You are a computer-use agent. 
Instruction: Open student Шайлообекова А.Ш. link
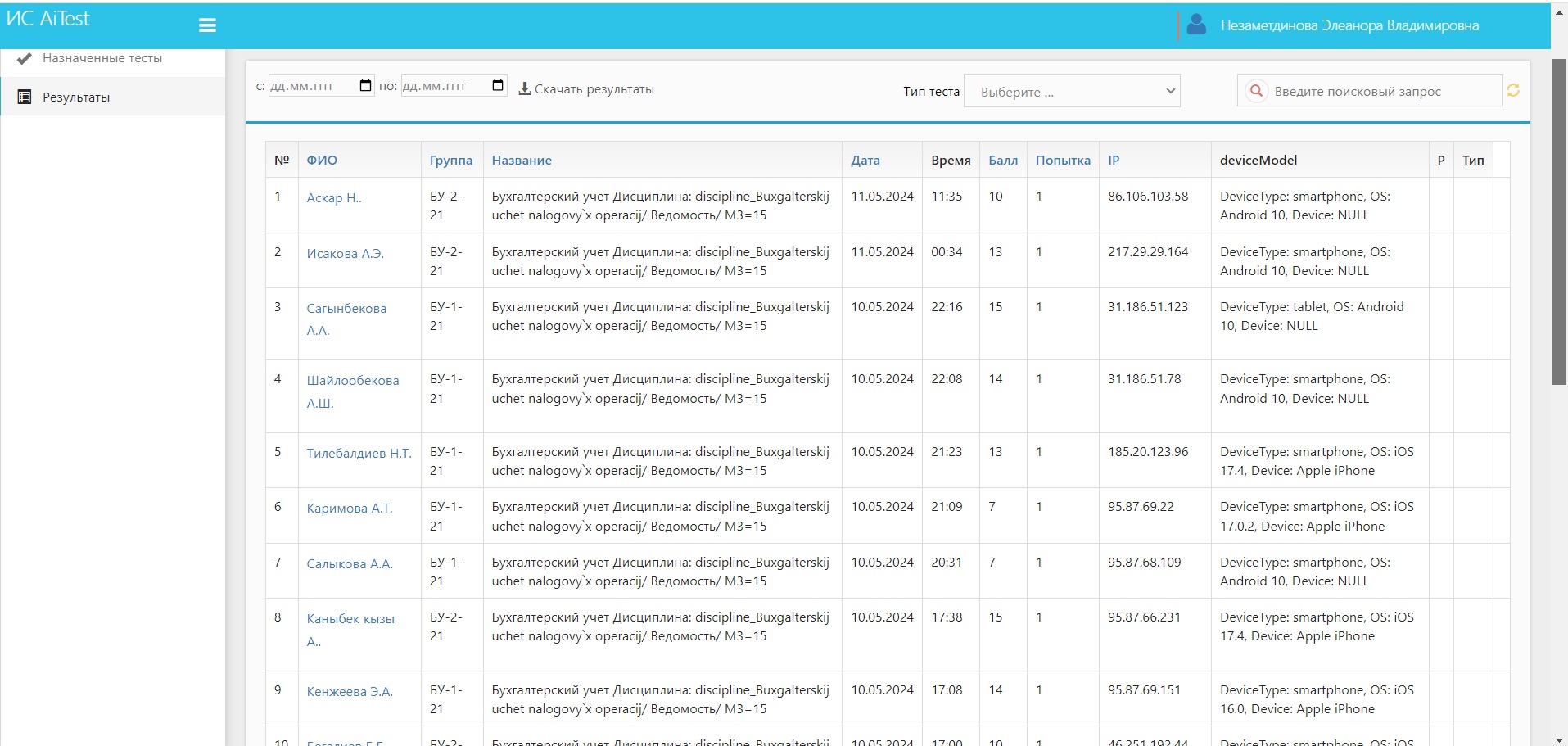pos(353,391)
